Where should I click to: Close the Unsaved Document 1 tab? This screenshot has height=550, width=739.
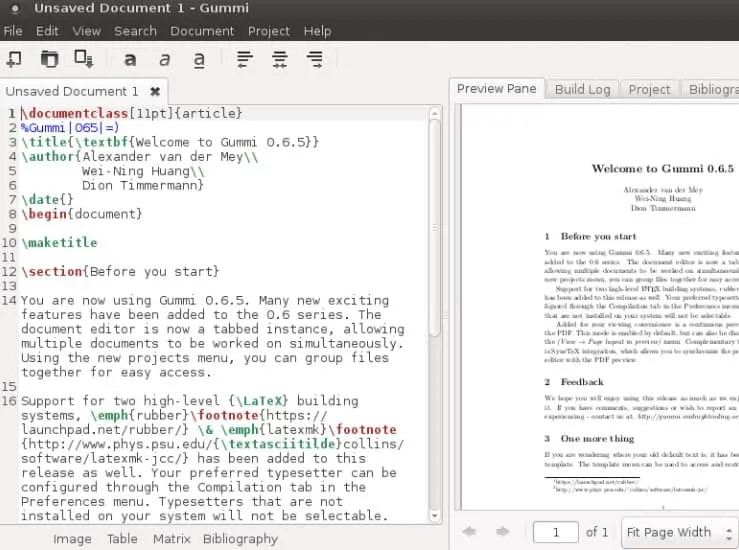point(155,91)
